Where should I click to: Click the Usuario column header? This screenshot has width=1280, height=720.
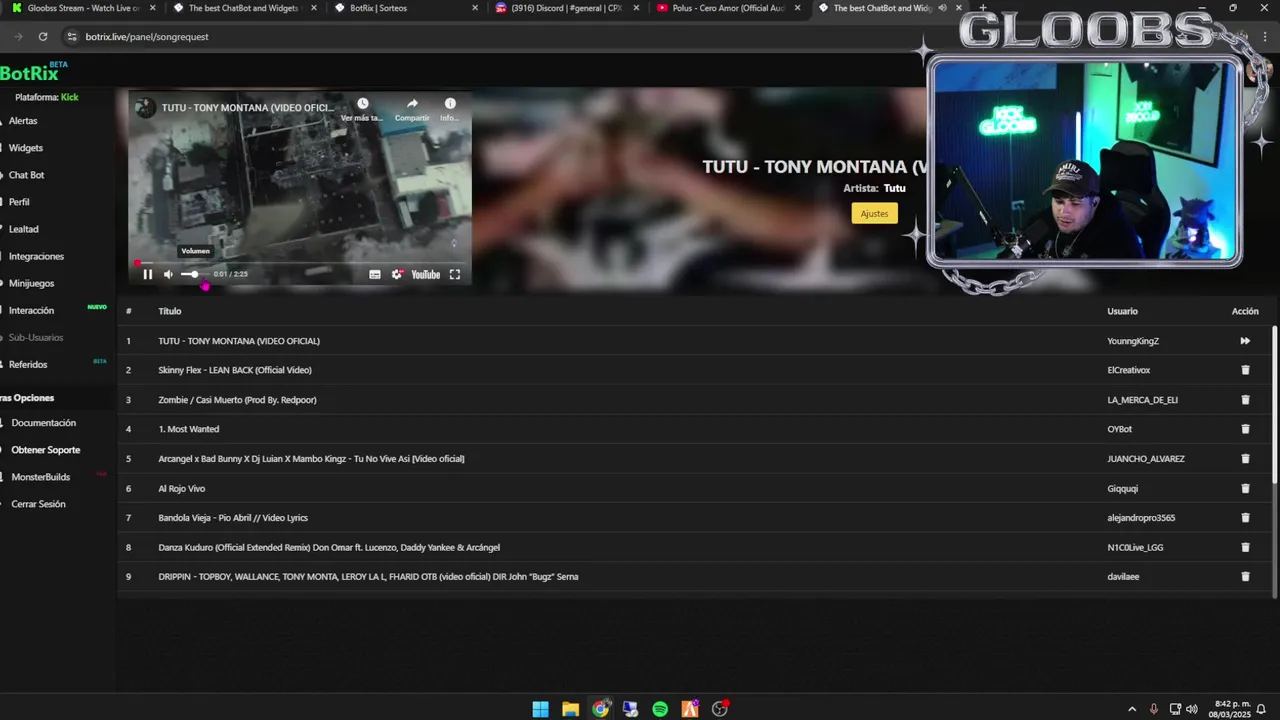click(1122, 311)
